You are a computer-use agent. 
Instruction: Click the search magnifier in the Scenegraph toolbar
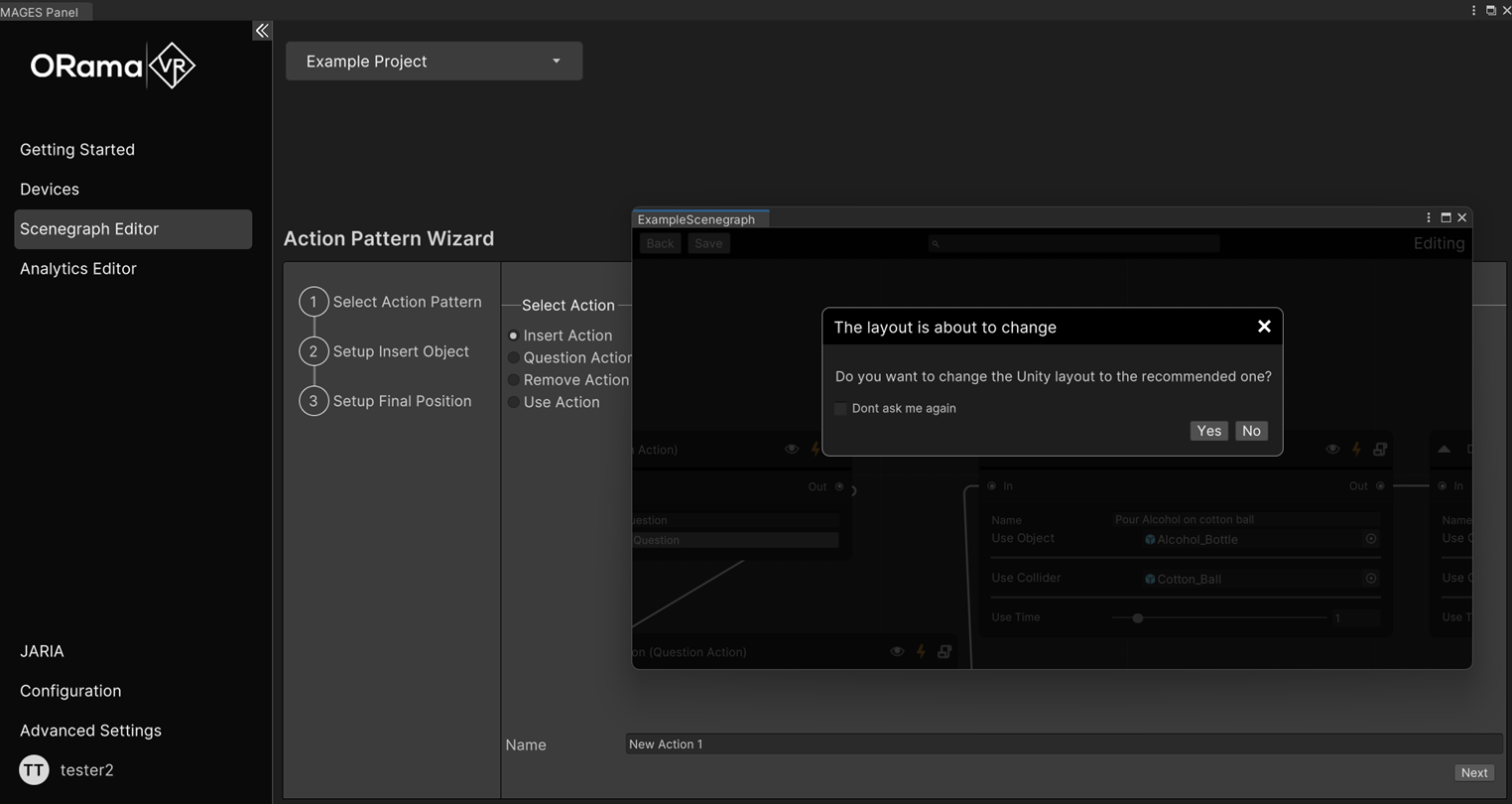tap(934, 243)
